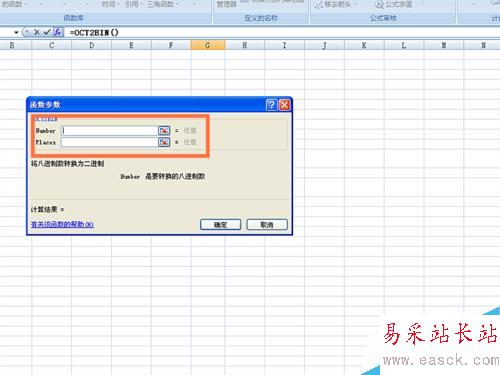Click the 计算结果 label in dialog

(44, 210)
